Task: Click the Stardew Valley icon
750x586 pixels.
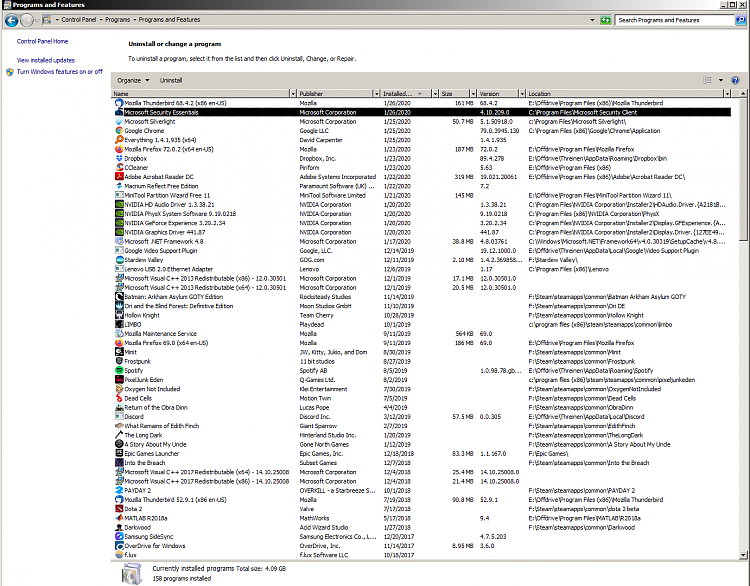Action: pyautogui.click(x=119, y=260)
